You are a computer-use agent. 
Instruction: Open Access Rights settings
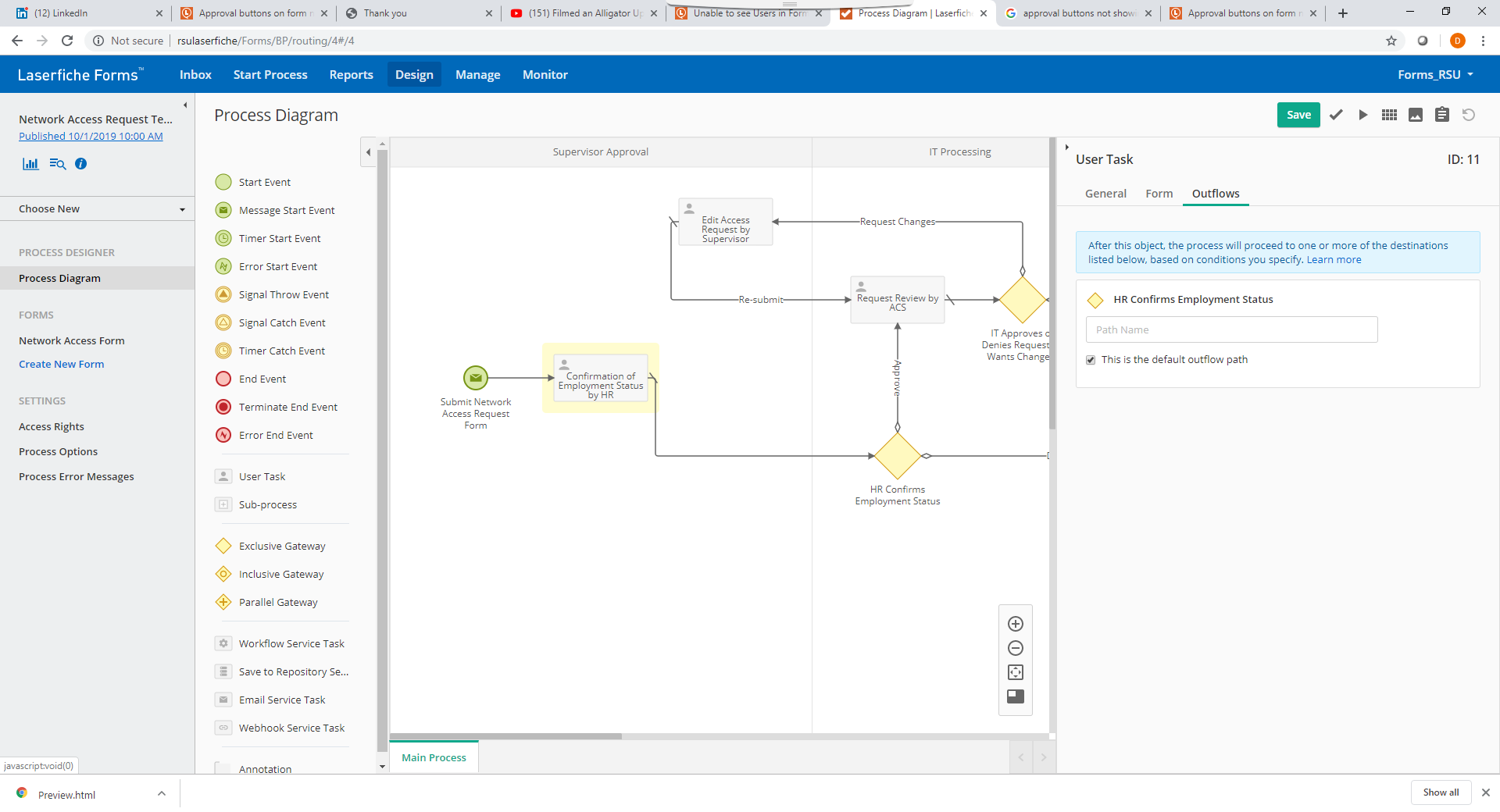pyautogui.click(x=52, y=426)
